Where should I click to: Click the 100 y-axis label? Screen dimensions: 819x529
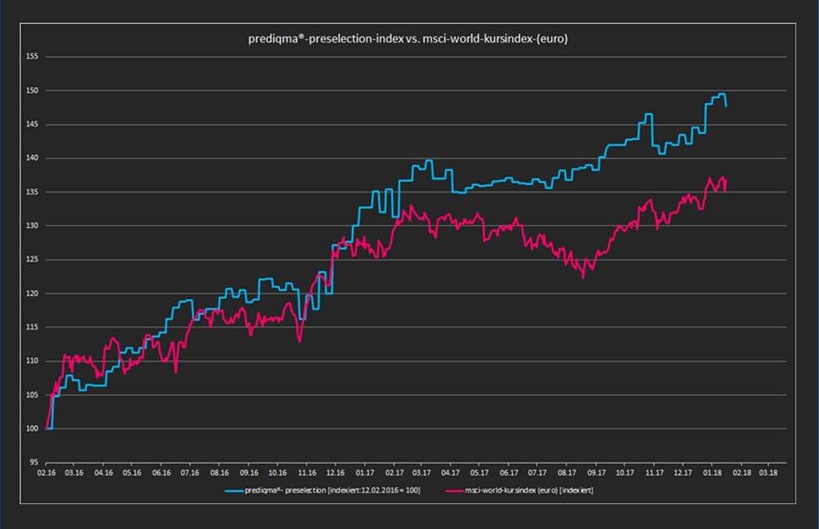point(31,429)
